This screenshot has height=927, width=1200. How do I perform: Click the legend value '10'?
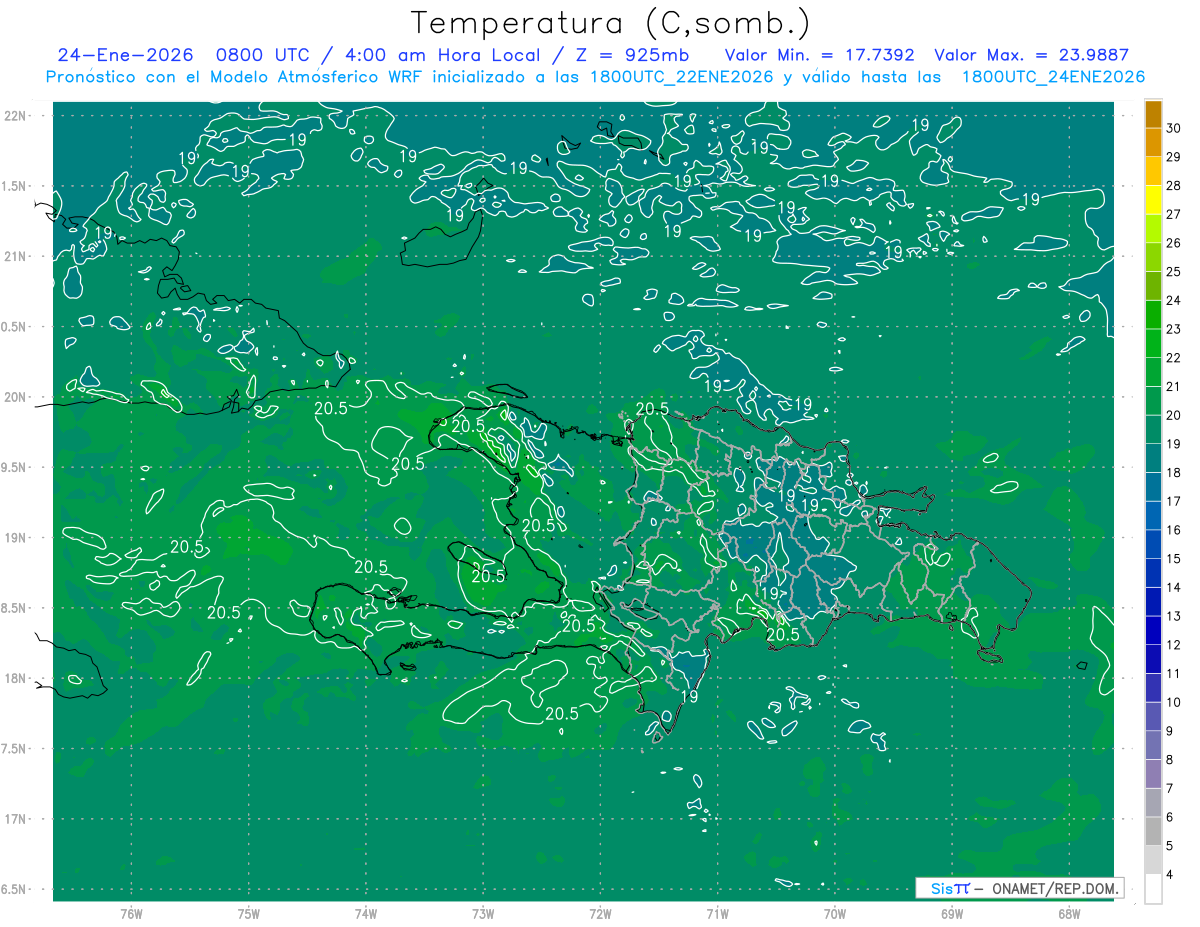point(1174,703)
